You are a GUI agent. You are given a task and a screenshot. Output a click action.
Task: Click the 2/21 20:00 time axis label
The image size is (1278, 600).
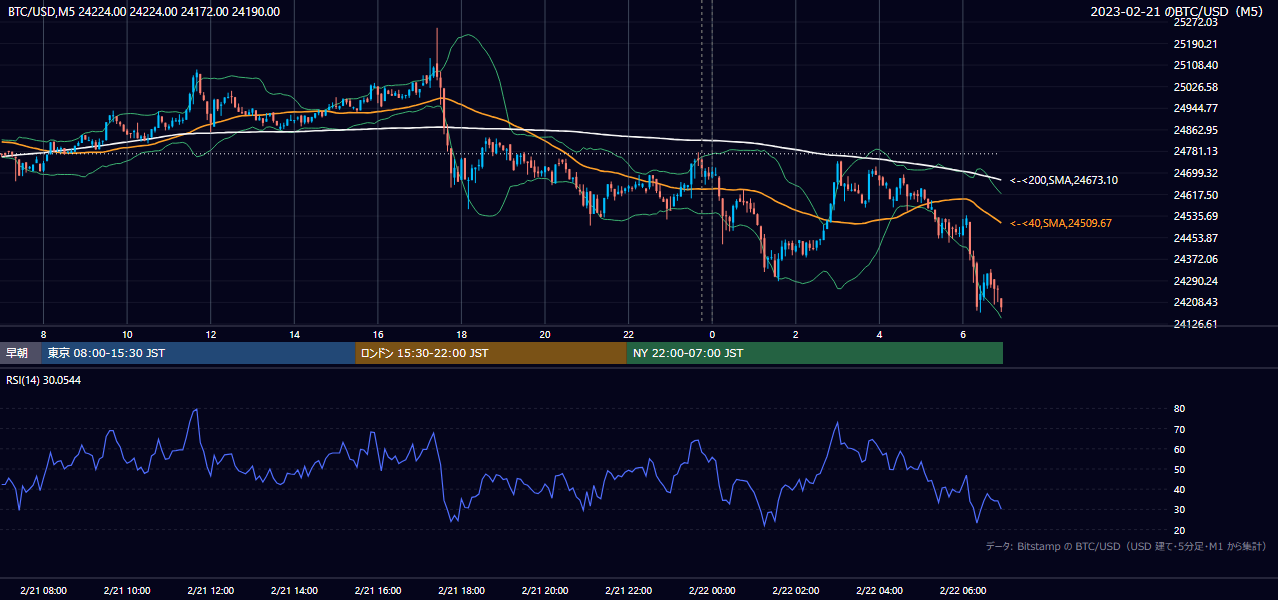(545, 591)
